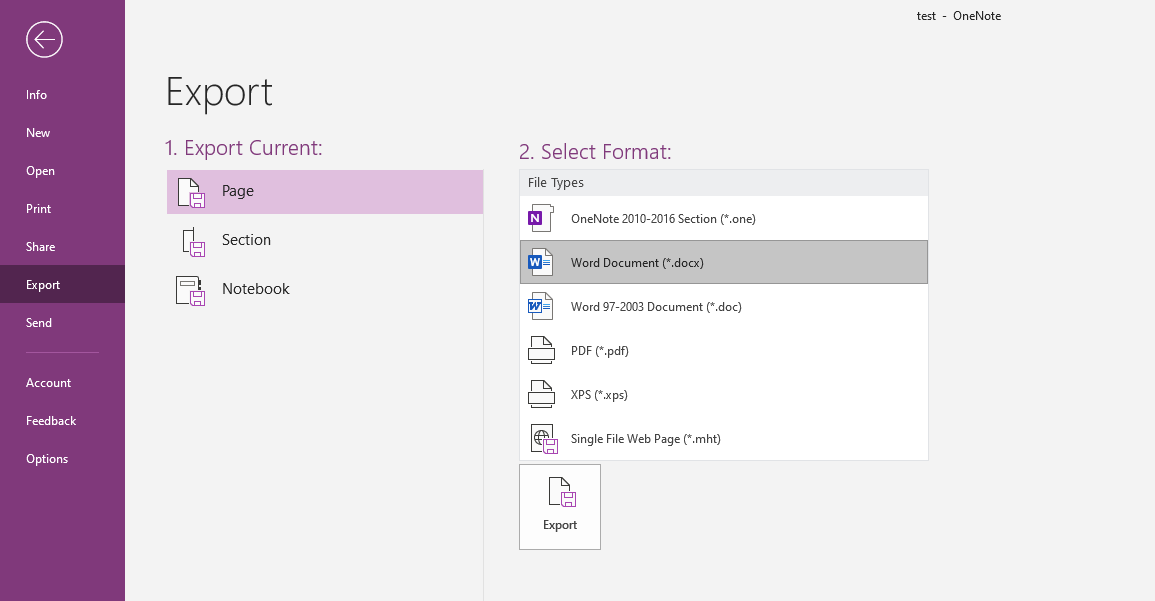
Task: Open the Share tab
Action: (x=63, y=247)
